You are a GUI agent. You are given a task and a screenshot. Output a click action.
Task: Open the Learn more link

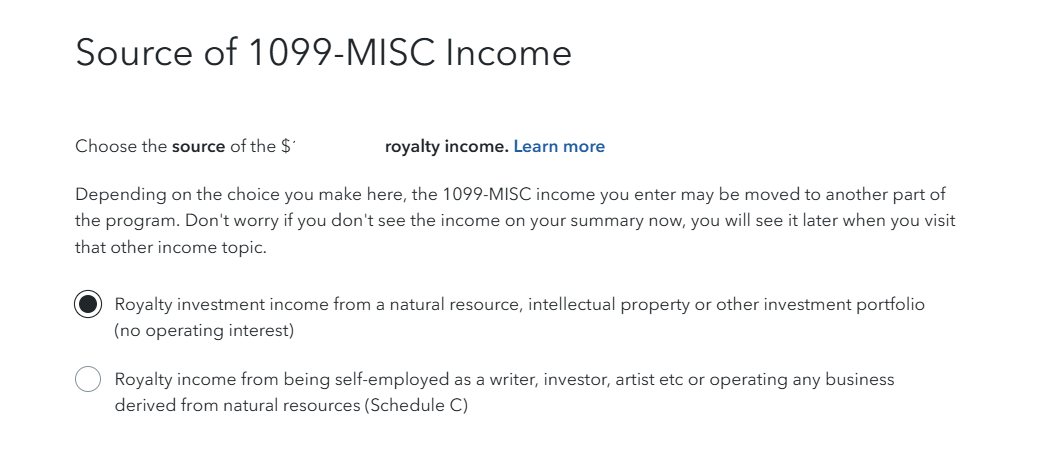pyautogui.click(x=559, y=146)
